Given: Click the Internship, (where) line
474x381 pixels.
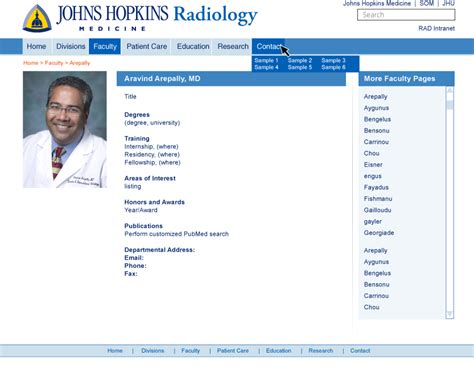Looking at the screenshot, I should 151,146.
